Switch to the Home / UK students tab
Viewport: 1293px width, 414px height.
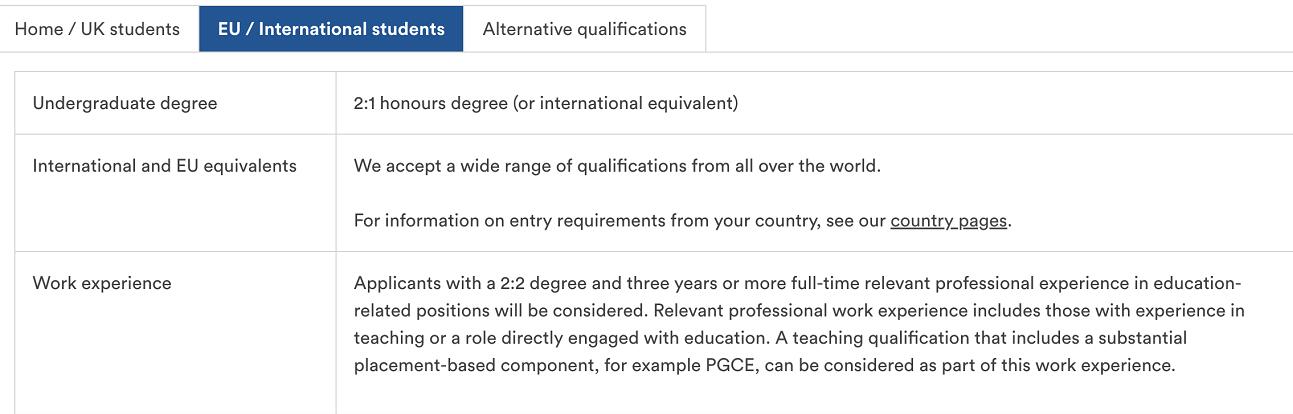click(x=98, y=29)
